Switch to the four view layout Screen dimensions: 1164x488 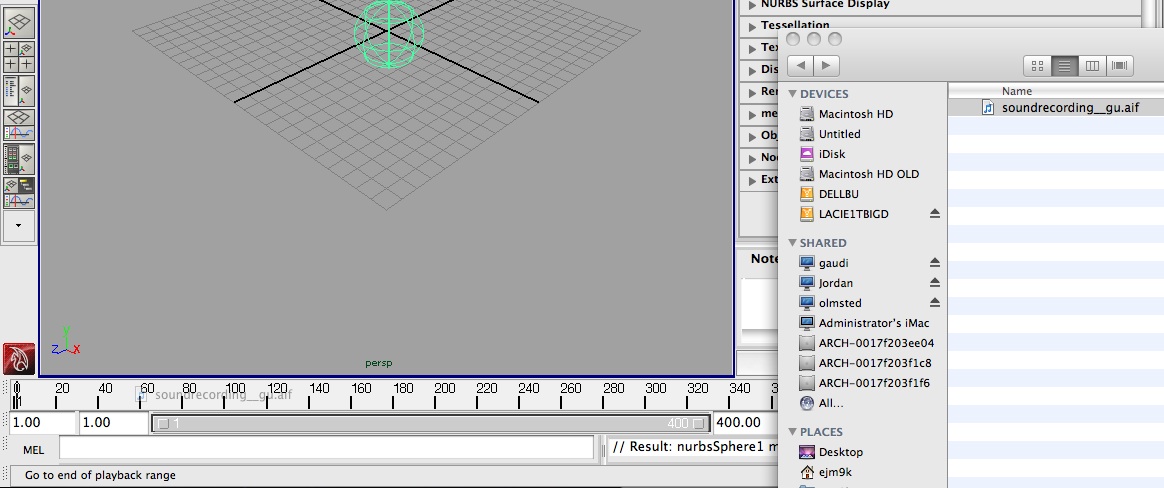tap(19, 56)
